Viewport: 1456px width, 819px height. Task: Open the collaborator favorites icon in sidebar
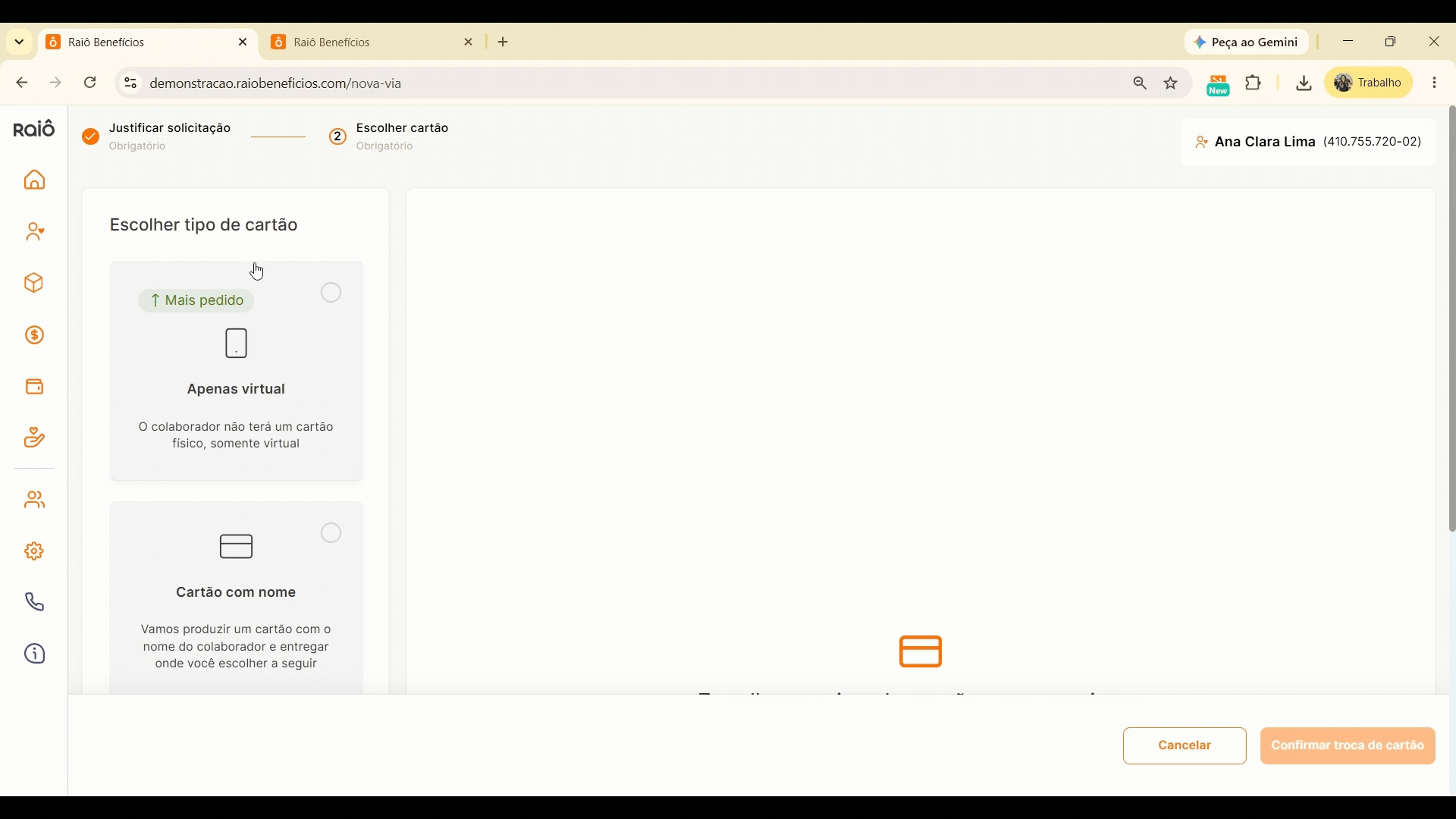[x=35, y=233]
